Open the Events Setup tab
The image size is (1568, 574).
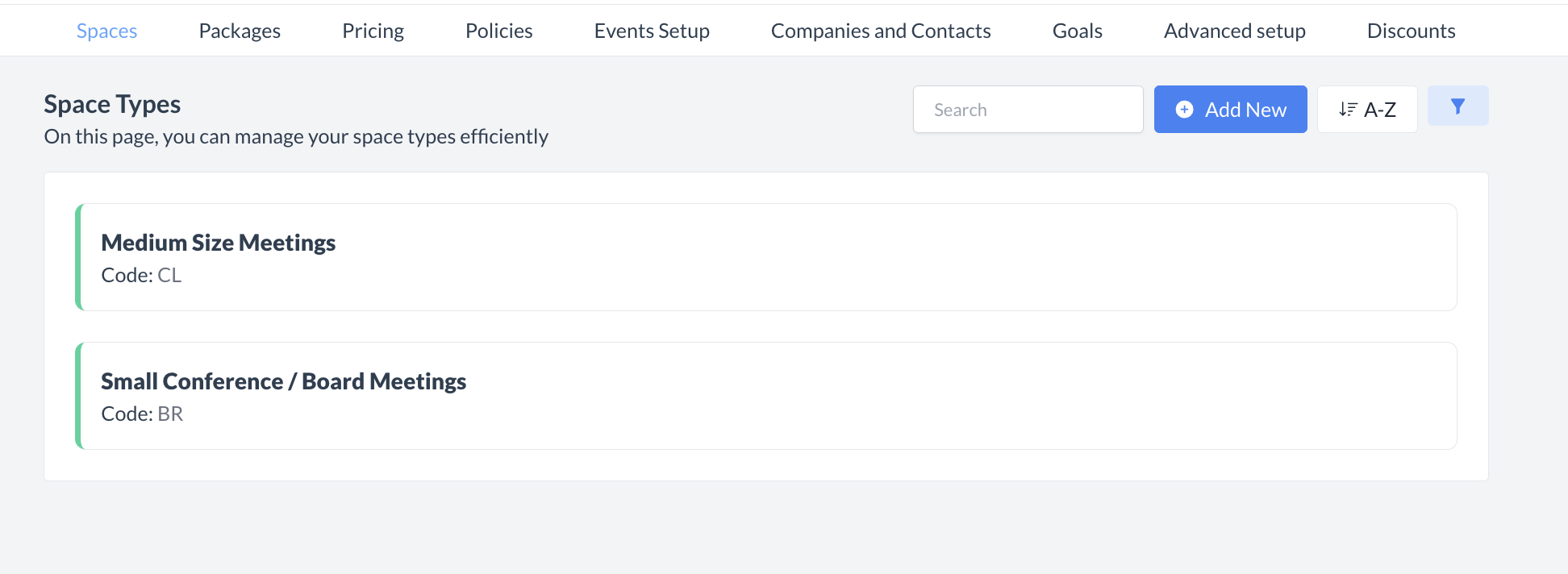click(652, 31)
